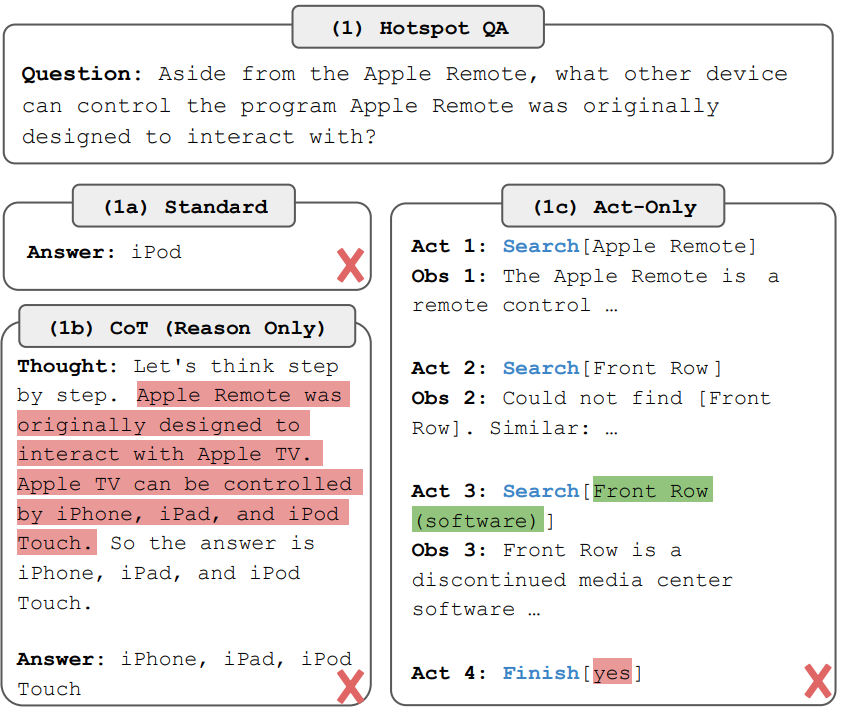Click the green highlighted "Front Row" text
The height and width of the screenshot is (711, 843).
click(x=651, y=491)
